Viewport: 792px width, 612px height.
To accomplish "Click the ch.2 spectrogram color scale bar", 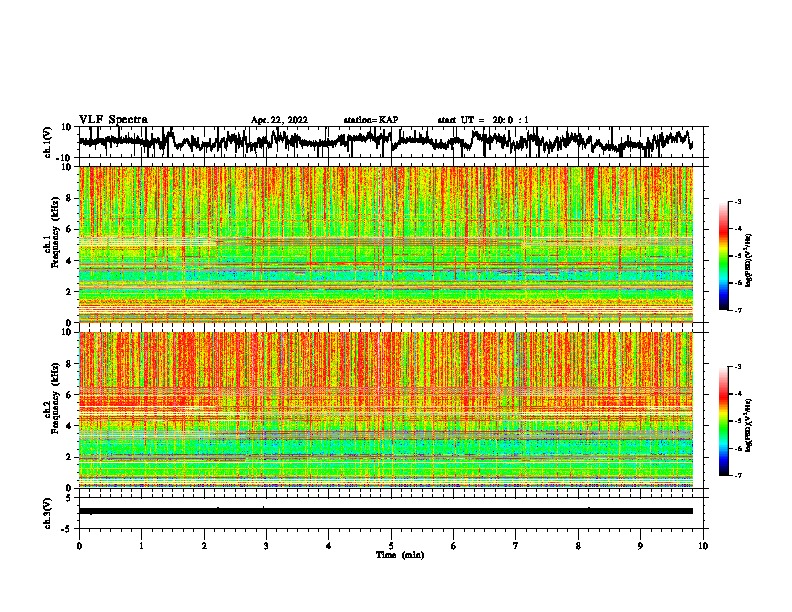I will pos(724,421).
